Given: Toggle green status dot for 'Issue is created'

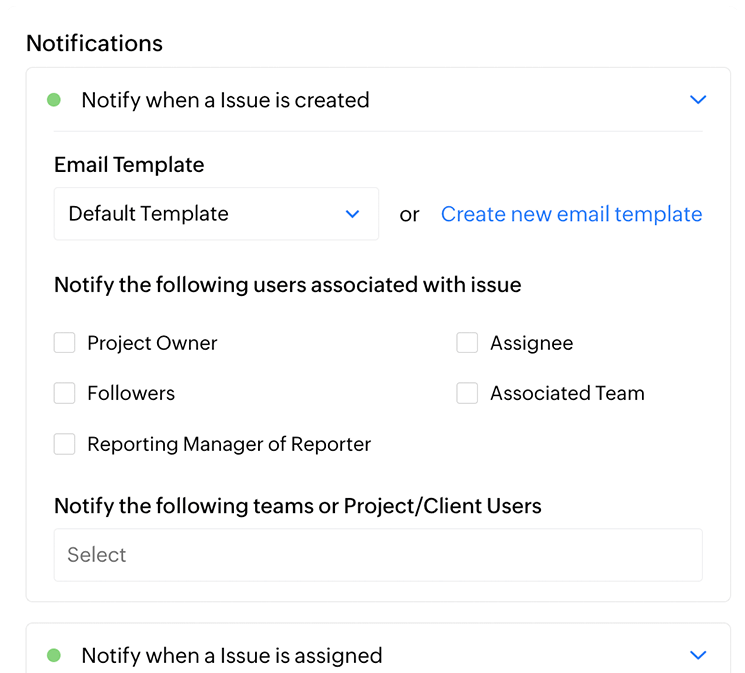Looking at the screenshot, I should [54, 100].
